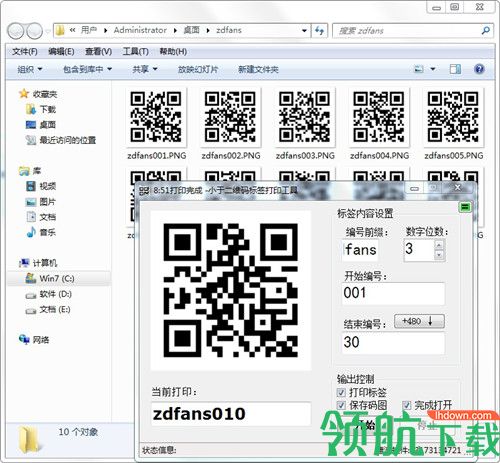Open 最近访问的位置 in sidebar
Image resolution: width=500 pixels, height=463 pixels.
(x=61, y=140)
